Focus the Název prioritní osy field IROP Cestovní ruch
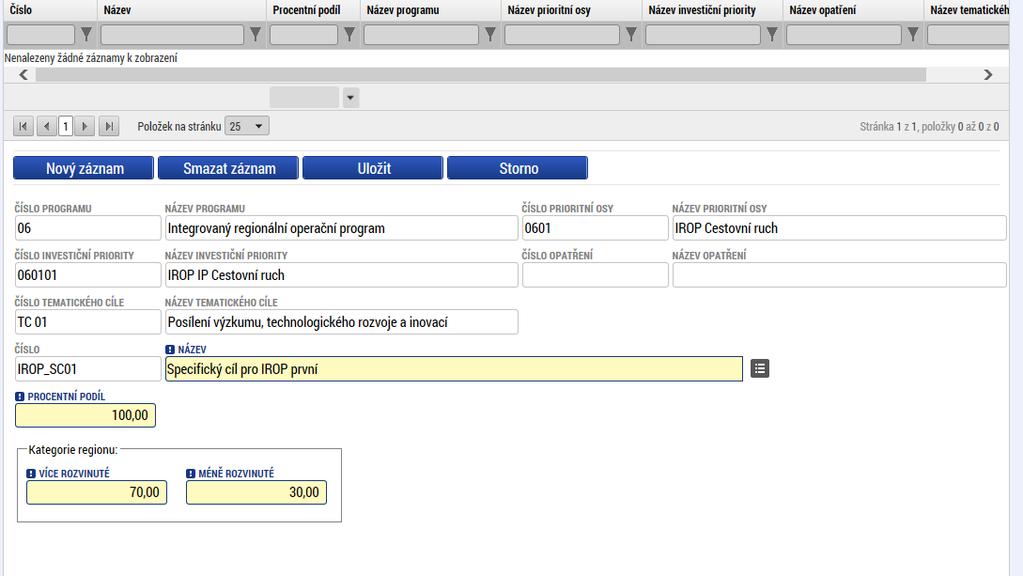The height and width of the screenshot is (576, 1023). [x=839, y=228]
